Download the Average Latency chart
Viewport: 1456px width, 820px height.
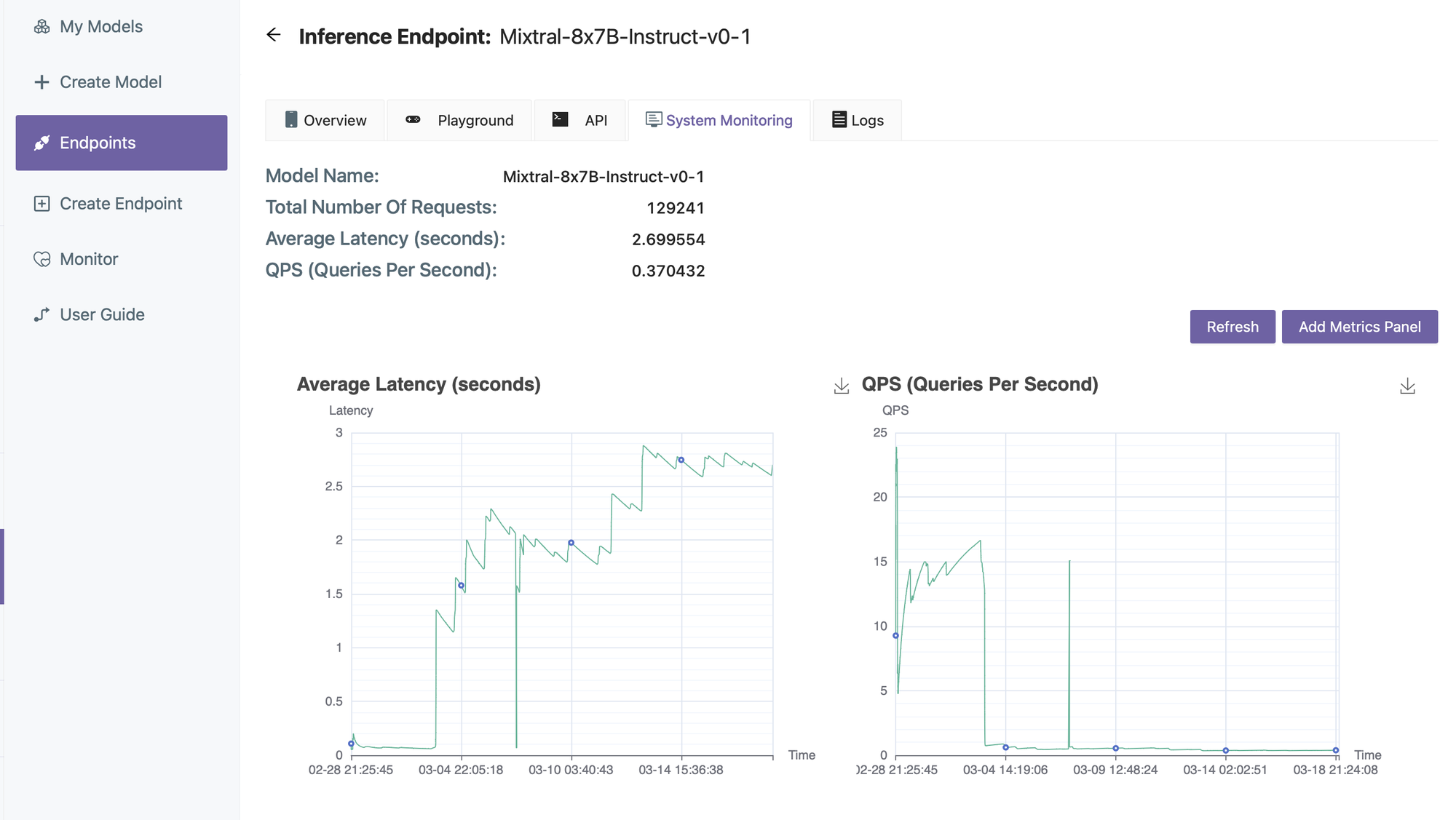point(842,386)
